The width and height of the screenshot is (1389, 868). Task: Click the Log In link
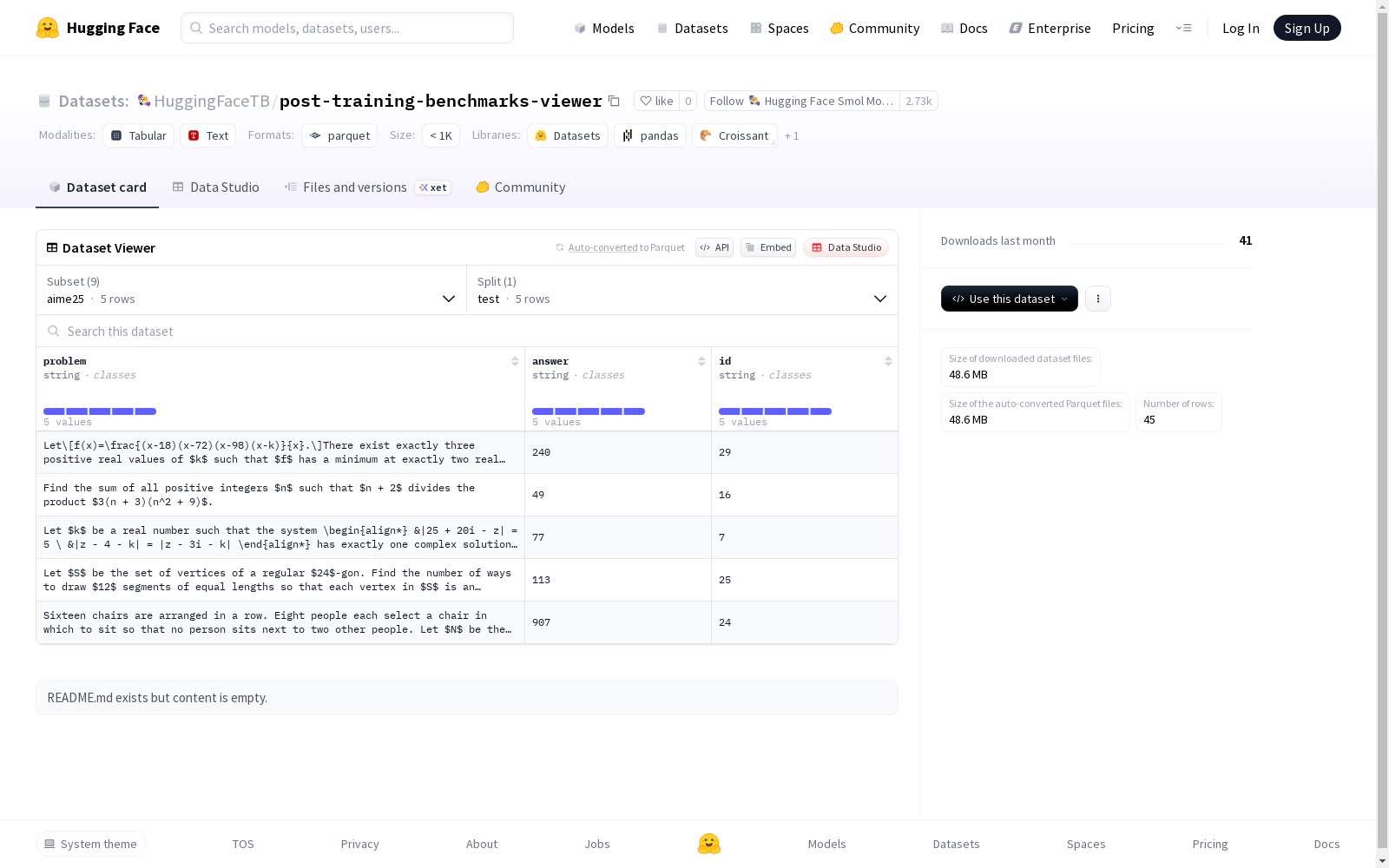tap(1241, 28)
